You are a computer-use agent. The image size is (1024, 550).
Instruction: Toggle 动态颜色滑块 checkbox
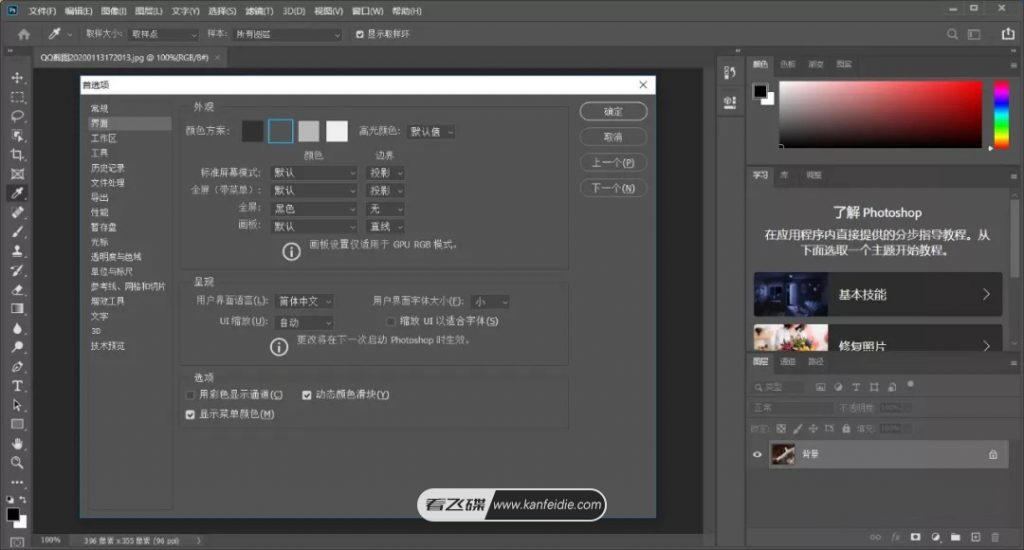pyautogui.click(x=306, y=395)
